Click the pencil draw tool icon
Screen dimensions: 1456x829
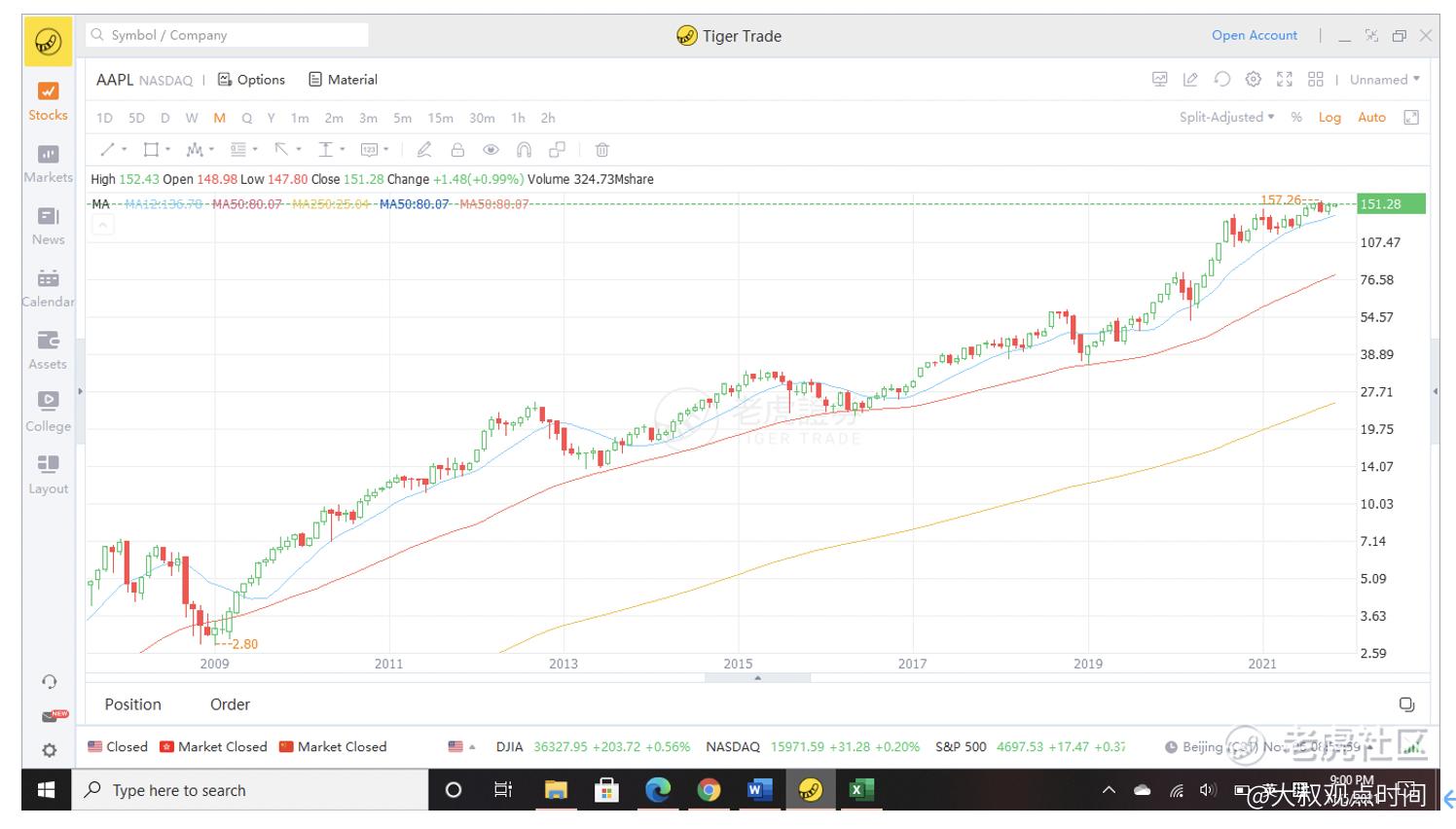click(424, 150)
